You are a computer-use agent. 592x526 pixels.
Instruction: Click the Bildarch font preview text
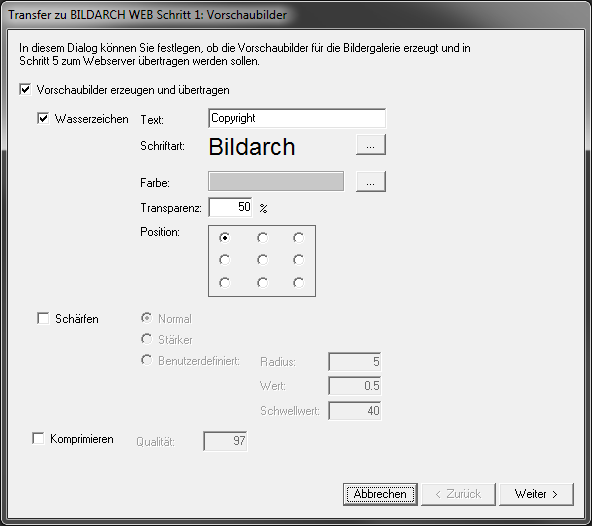(x=252, y=147)
